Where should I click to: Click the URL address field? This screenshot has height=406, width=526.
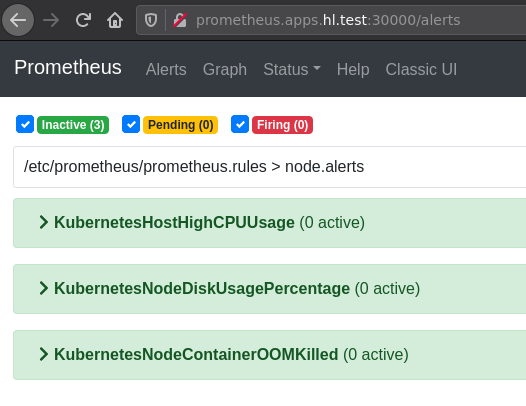331,20
